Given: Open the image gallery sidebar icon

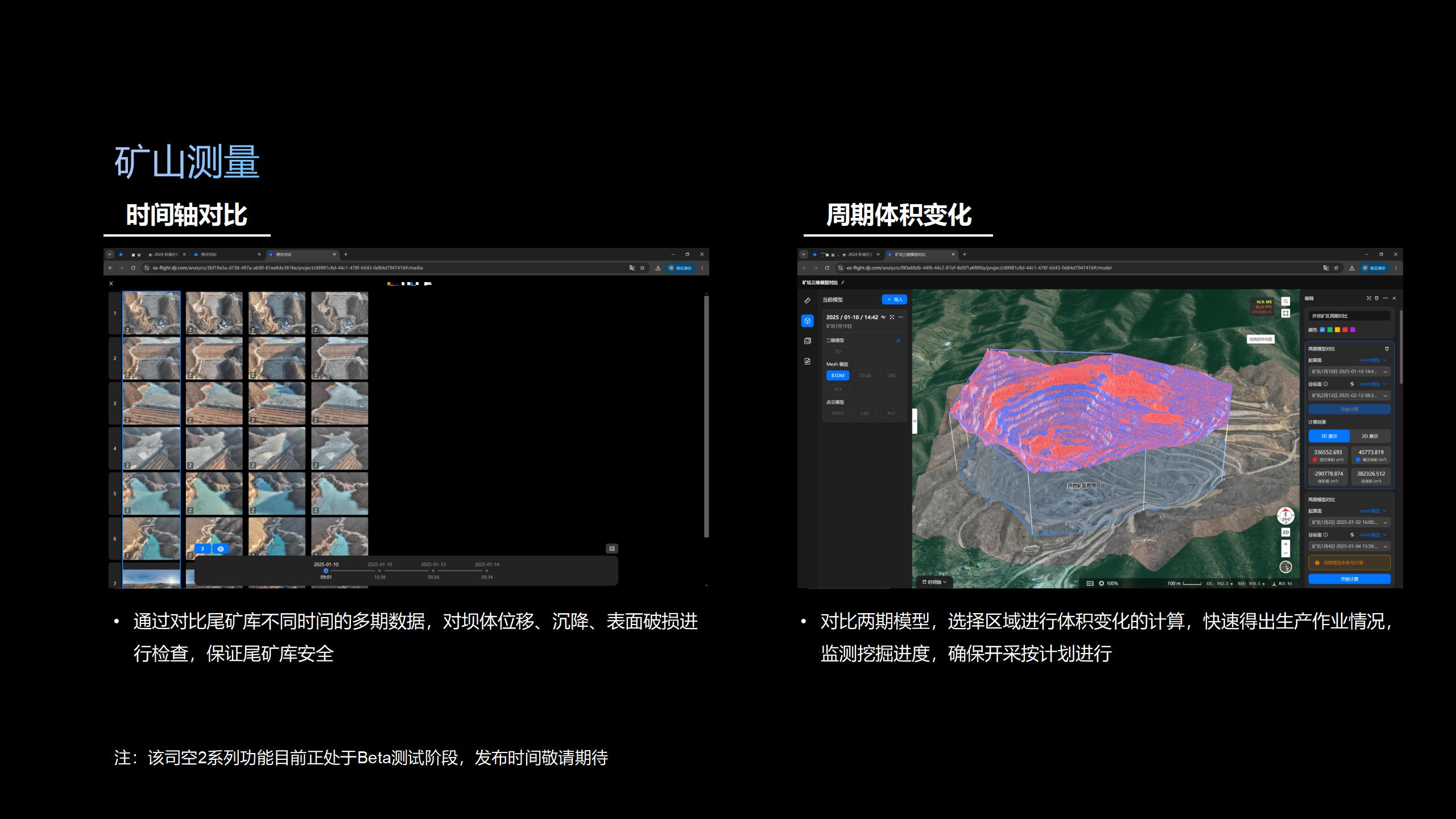Looking at the screenshot, I should [807, 341].
